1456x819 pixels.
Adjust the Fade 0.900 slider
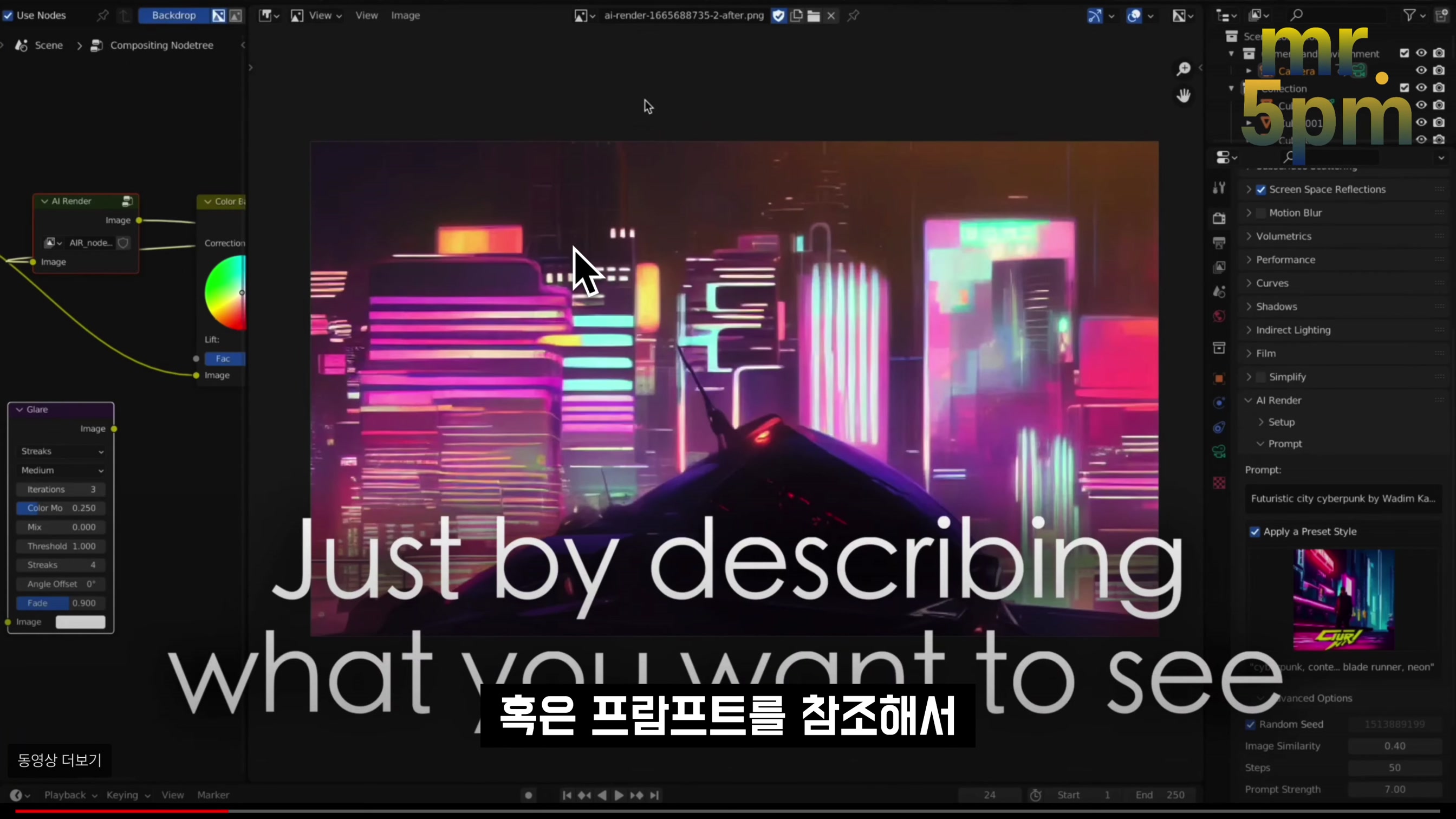click(61, 603)
